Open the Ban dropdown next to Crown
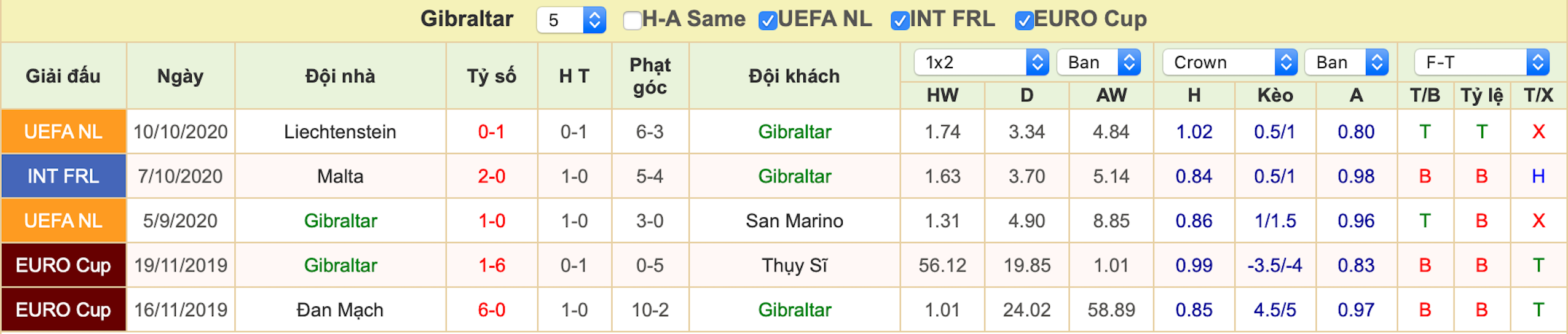This screenshot has width=1568, height=334. [x=1346, y=62]
